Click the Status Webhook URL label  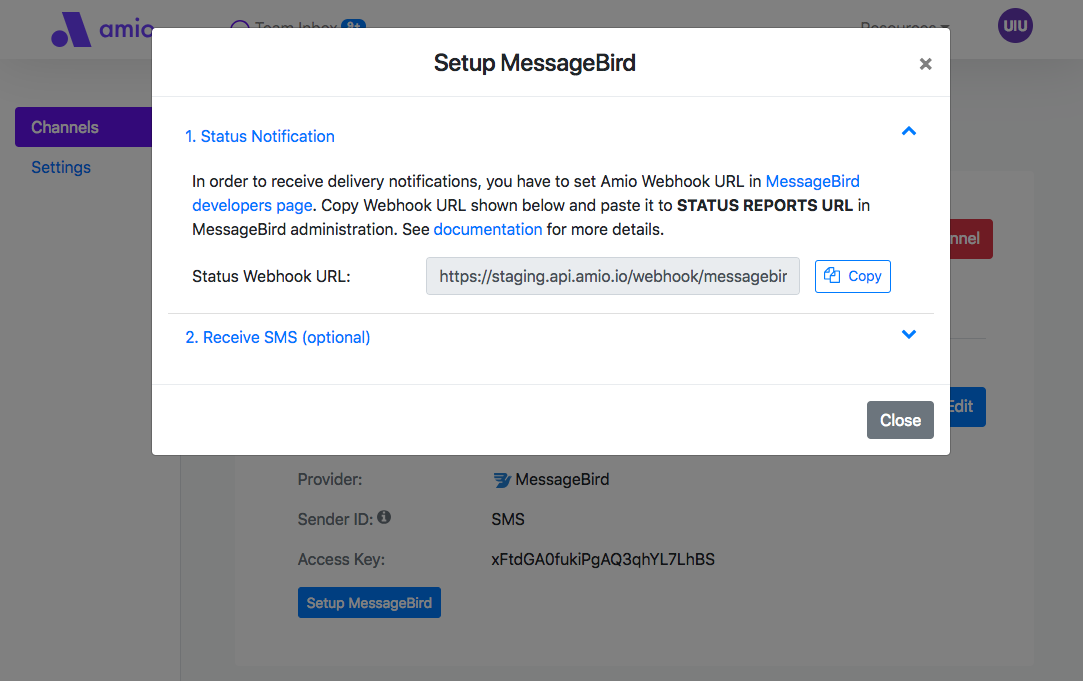click(271, 276)
